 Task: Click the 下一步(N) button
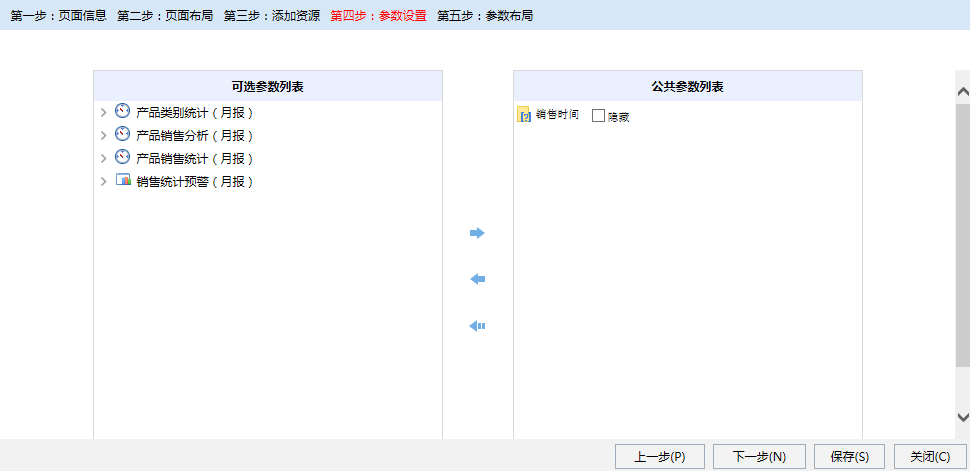(x=759, y=457)
